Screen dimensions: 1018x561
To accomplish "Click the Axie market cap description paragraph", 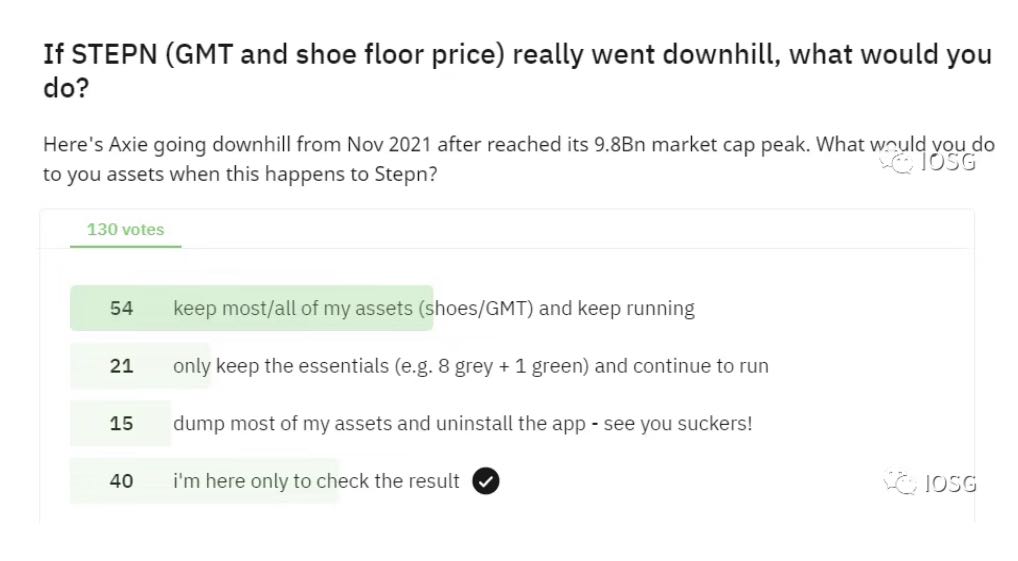I will 519,159.
